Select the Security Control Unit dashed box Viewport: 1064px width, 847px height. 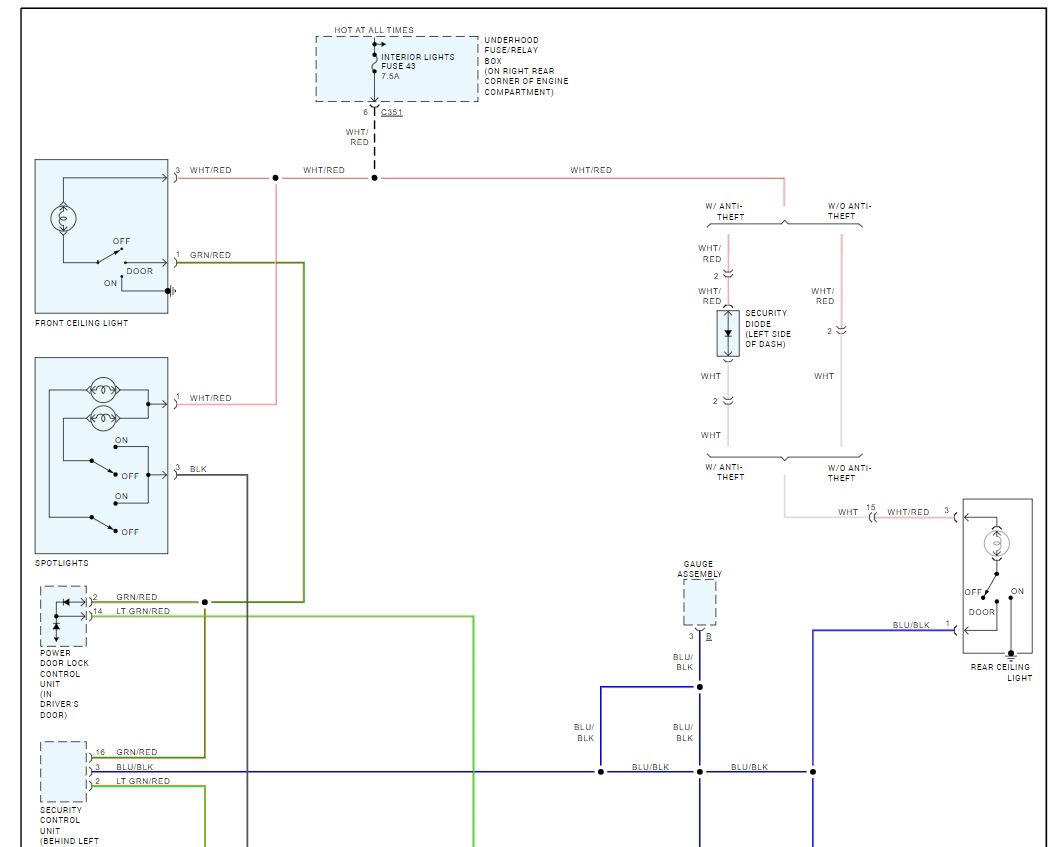click(64, 772)
